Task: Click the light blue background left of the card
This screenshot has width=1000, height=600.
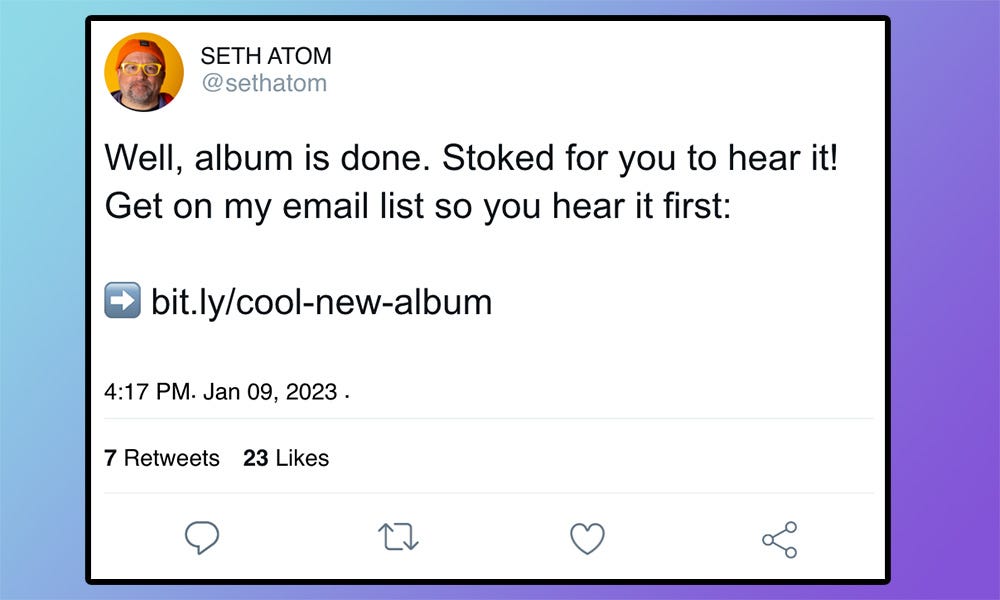Action: tap(42, 300)
